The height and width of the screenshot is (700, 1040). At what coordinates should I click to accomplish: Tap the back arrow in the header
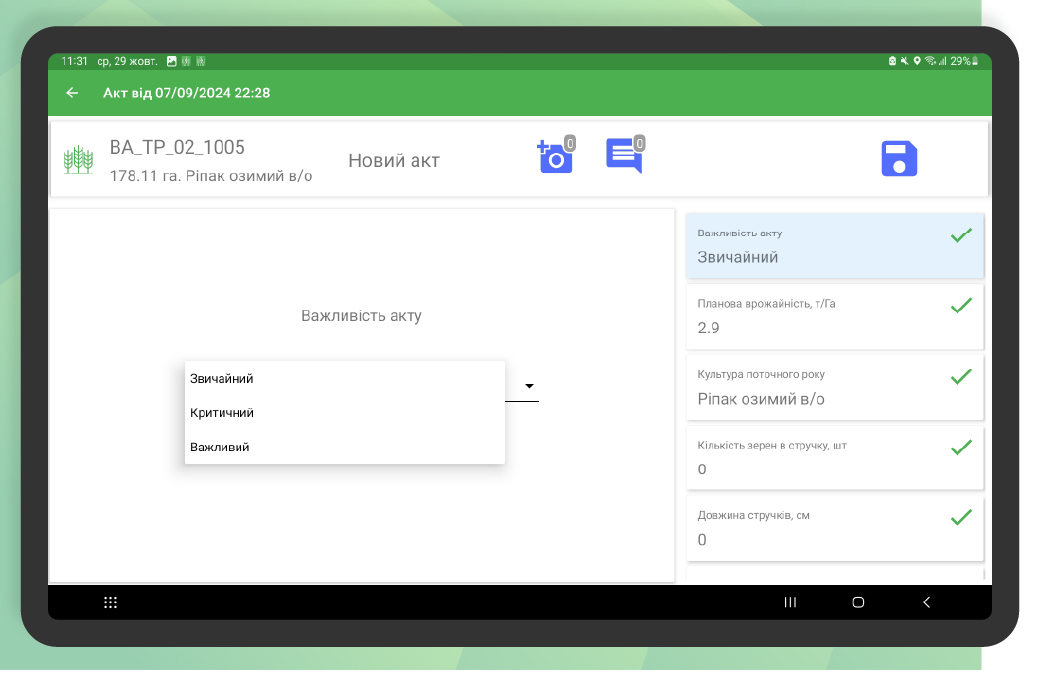72,93
